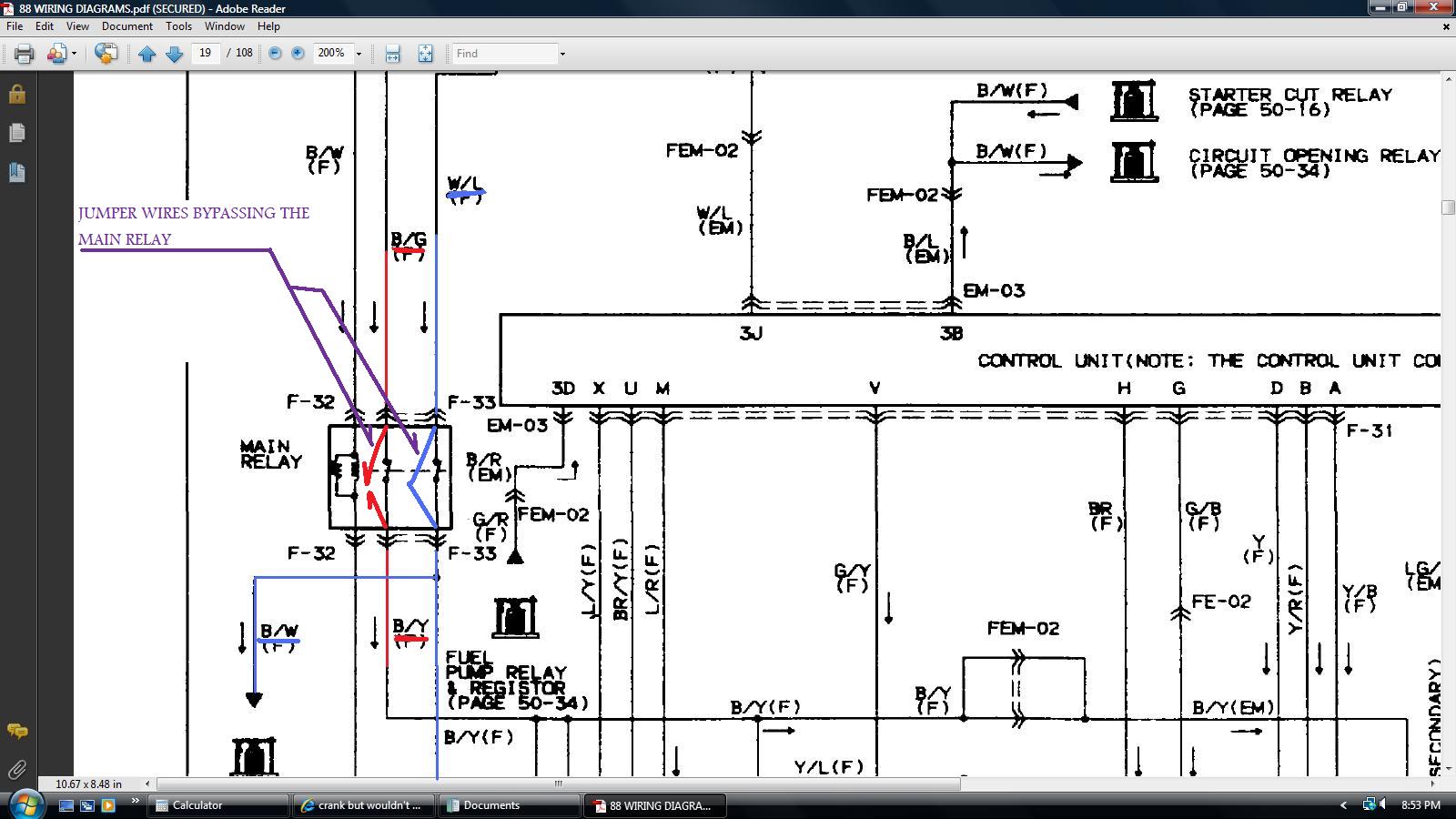Click the horizontal scrollbar thumb
The width and height of the screenshot is (1456, 819).
559,784
